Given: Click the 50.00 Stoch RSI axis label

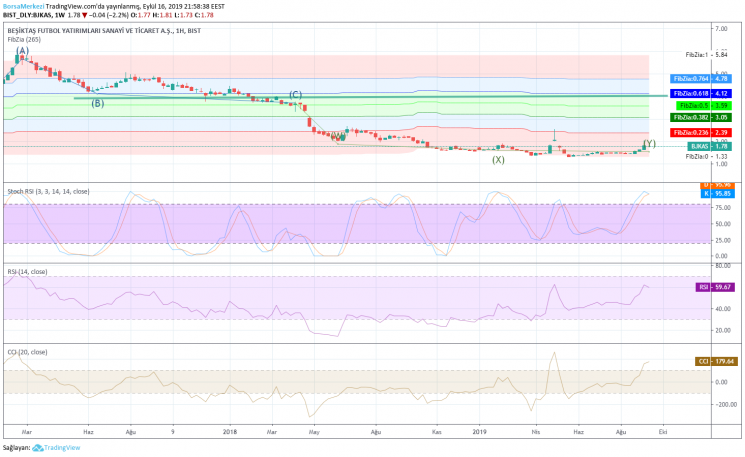Looking at the screenshot, I should click(723, 224).
